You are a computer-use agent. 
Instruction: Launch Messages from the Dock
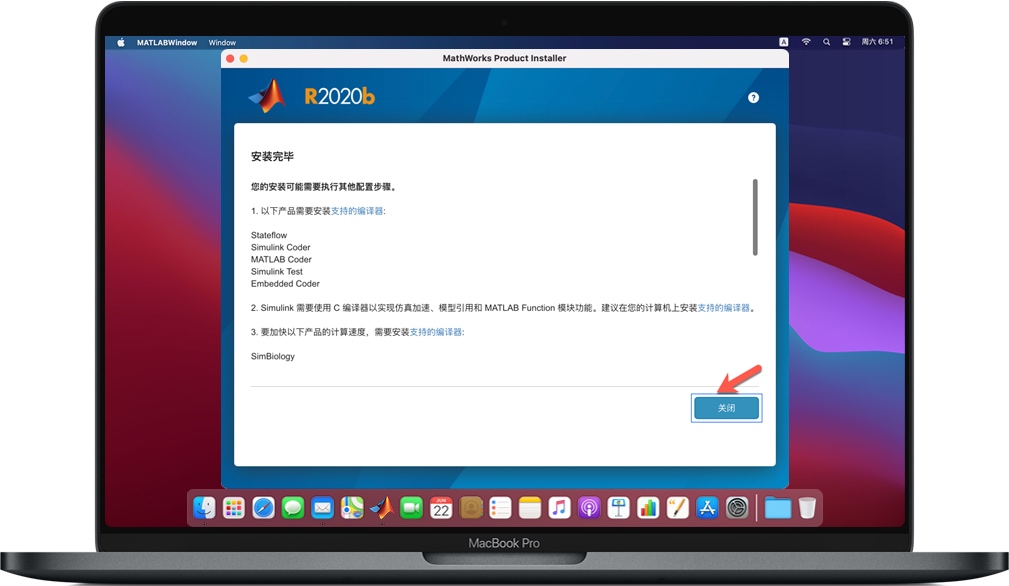point(293,508)
